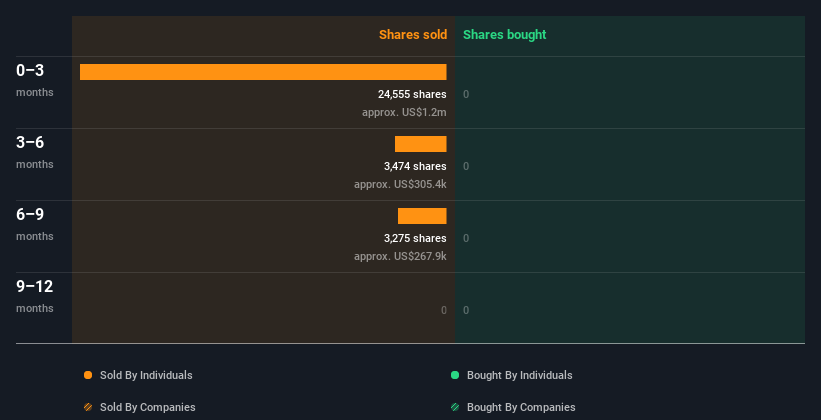Viewport: 821px width, 420px height.
Task: Click the green Bought By Individuals legend dot
Action: click(455, 375)
